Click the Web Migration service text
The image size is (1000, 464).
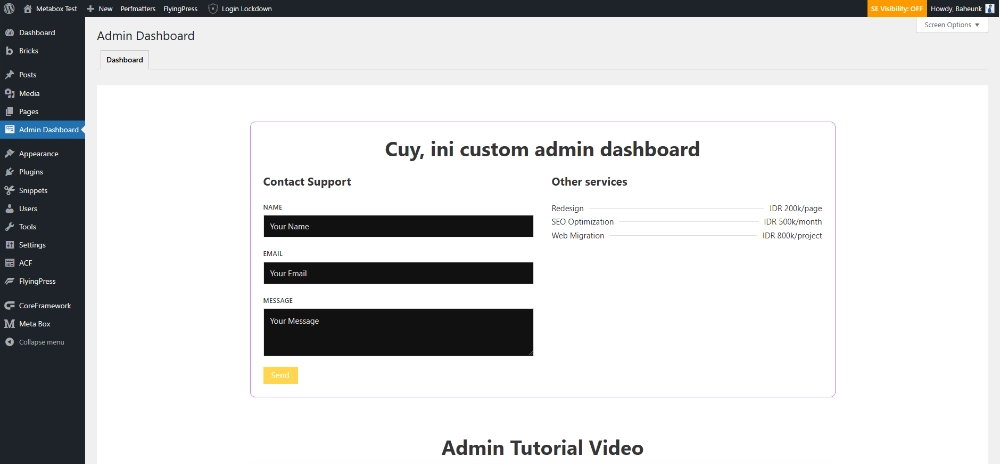click(x=578, y=236)
